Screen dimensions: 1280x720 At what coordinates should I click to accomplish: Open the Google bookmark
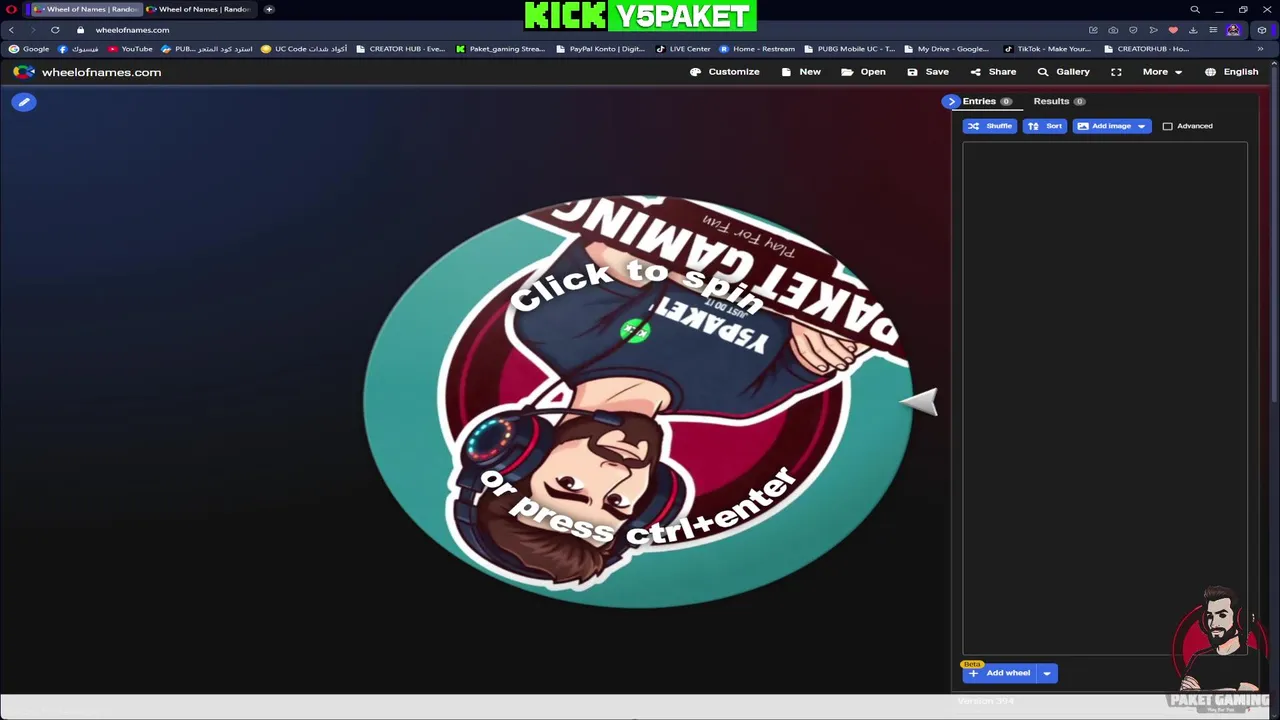click(29, 49)
